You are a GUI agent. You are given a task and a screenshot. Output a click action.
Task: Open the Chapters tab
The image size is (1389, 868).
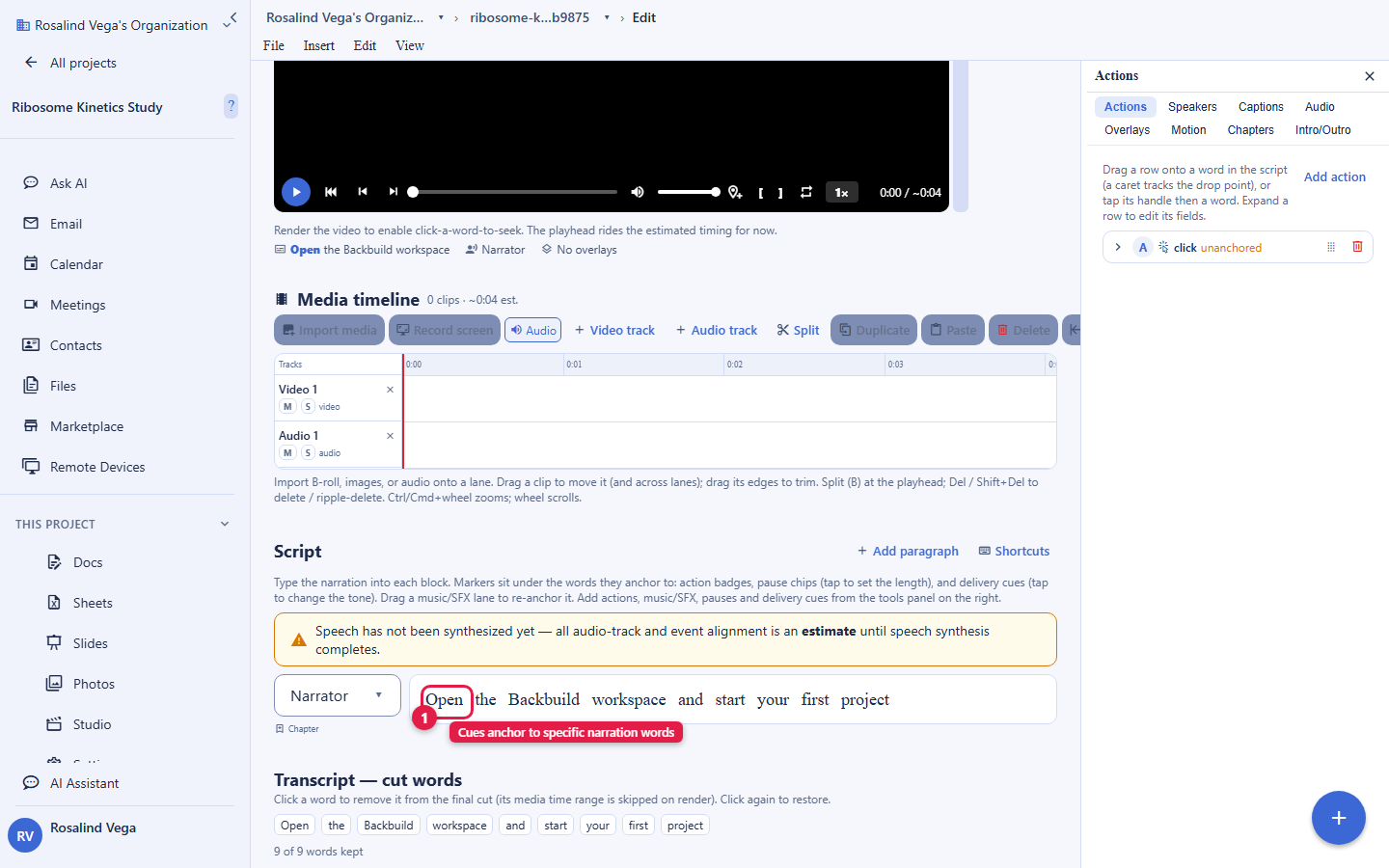[1250, 130]
